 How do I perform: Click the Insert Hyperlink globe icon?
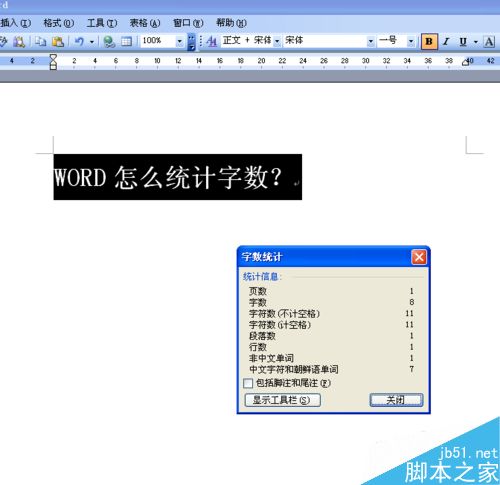coord(109,42)
